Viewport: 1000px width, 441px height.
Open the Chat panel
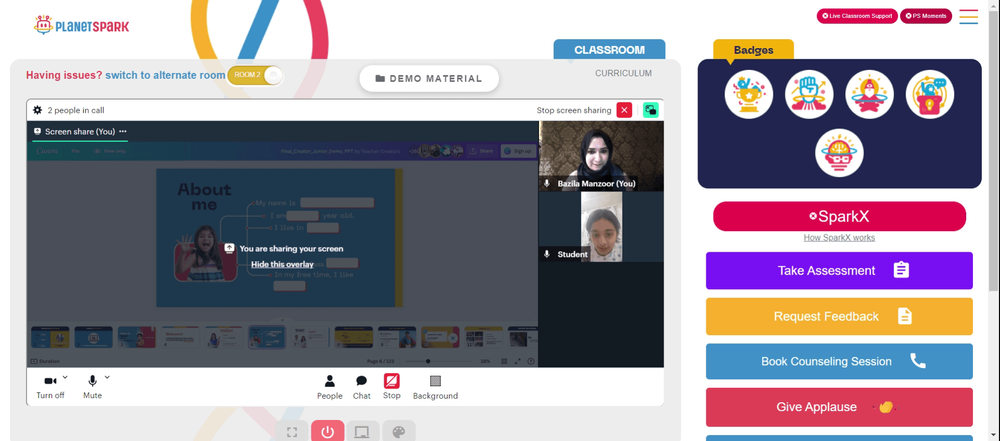click(x=362, y=387)
